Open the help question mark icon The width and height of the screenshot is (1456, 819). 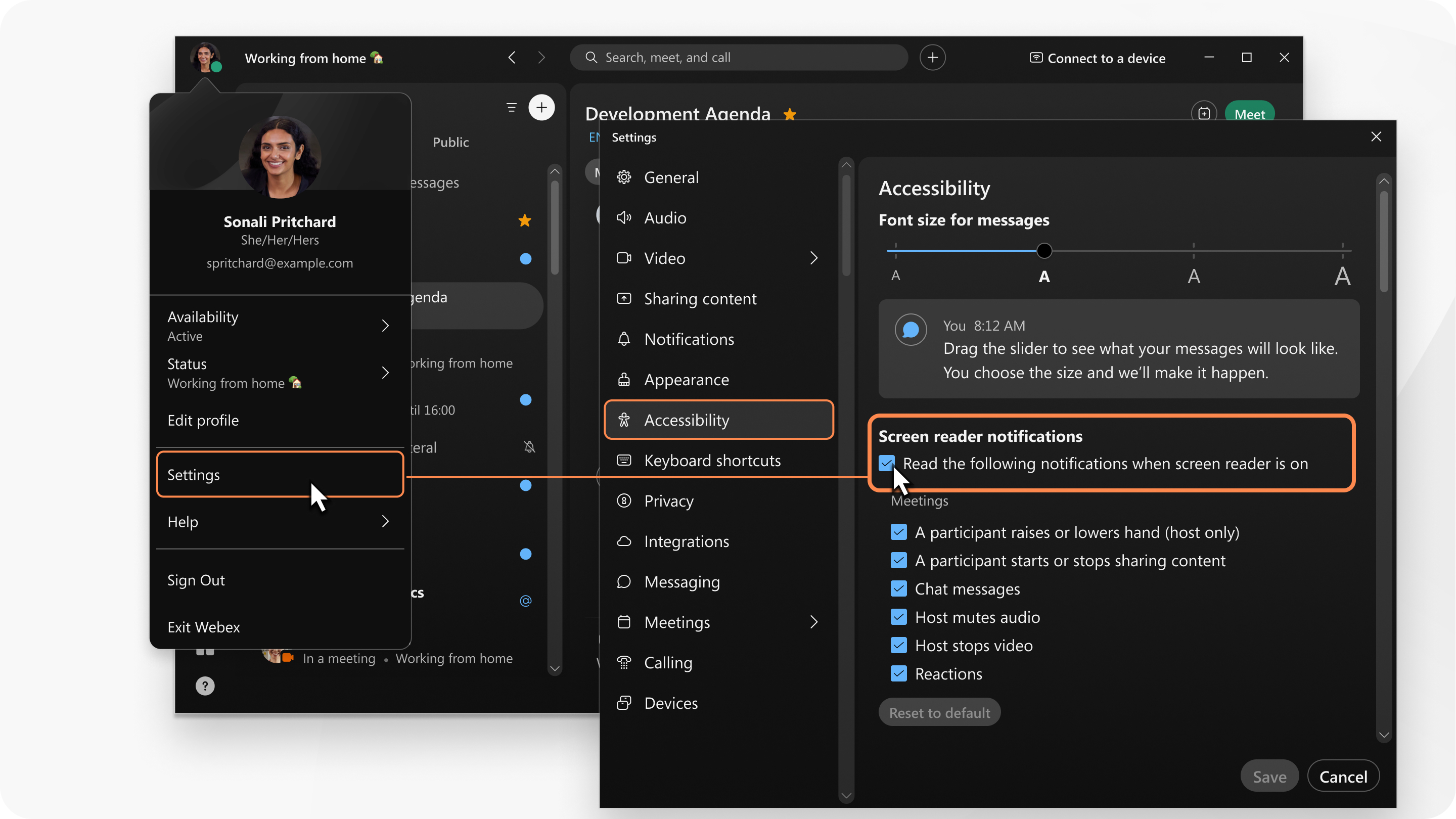205,686
